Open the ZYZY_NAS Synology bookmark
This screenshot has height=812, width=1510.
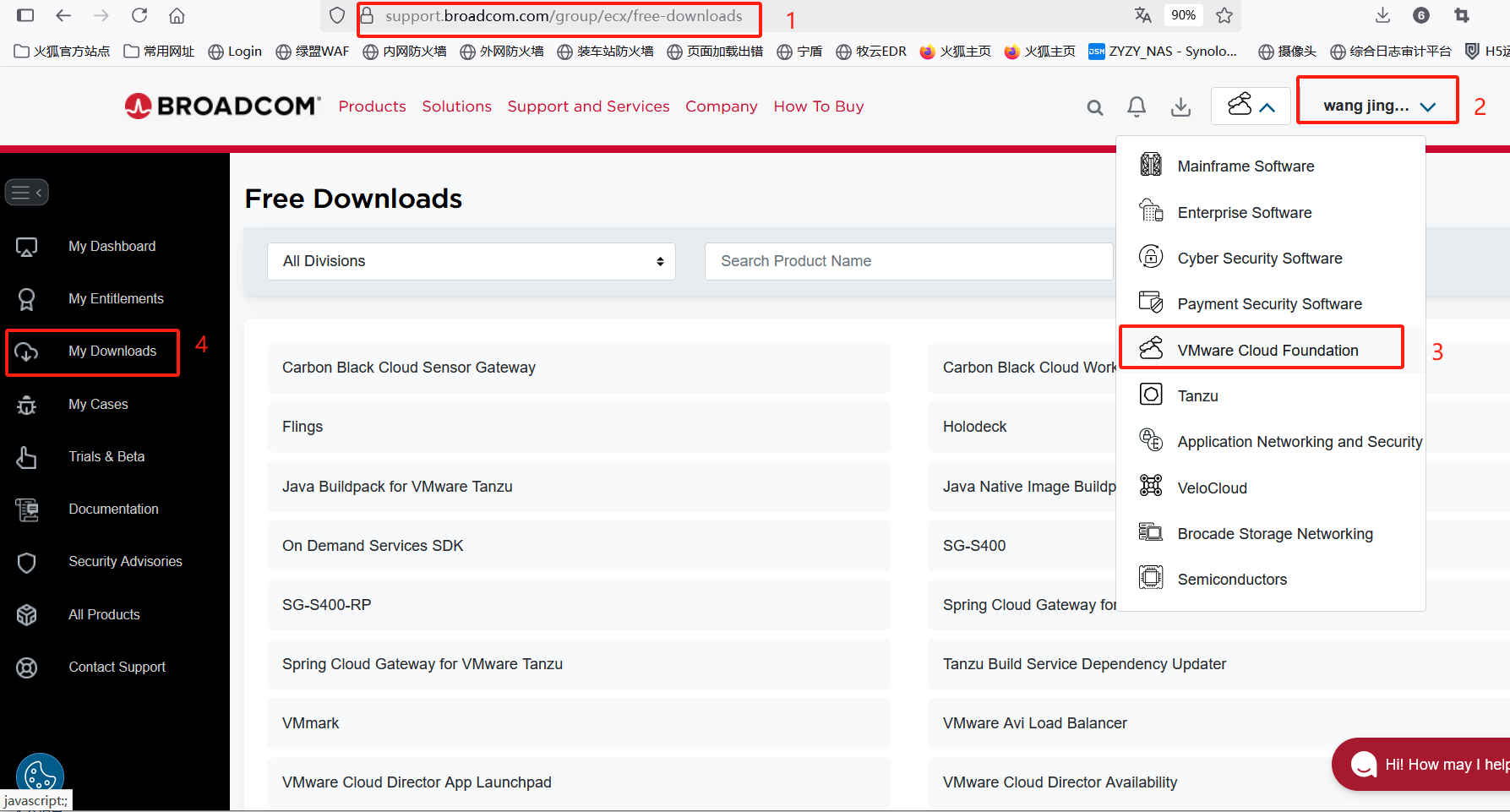[x=1163, y=52]
